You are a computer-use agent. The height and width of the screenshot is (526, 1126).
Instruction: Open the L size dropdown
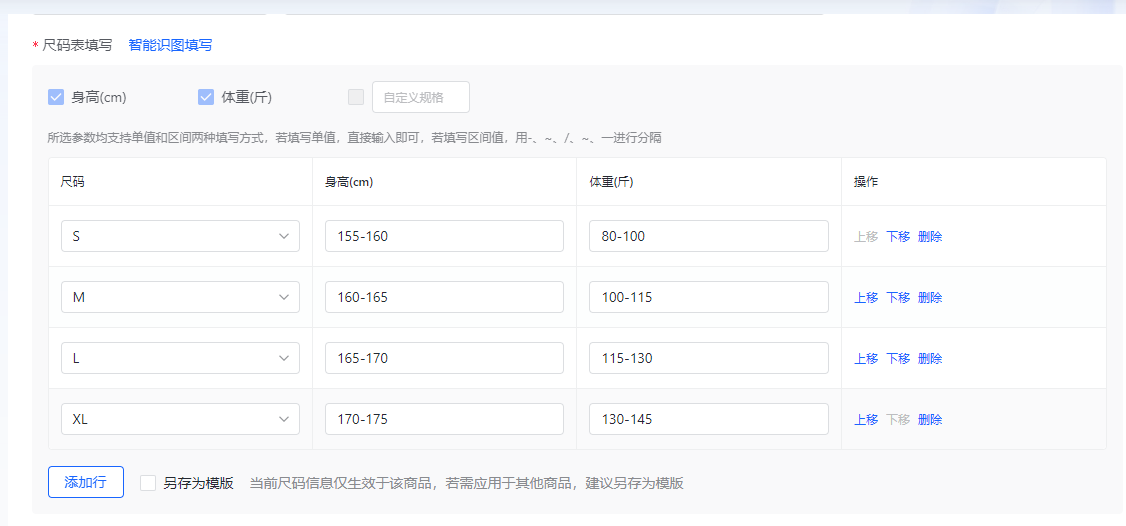point(180,358)
